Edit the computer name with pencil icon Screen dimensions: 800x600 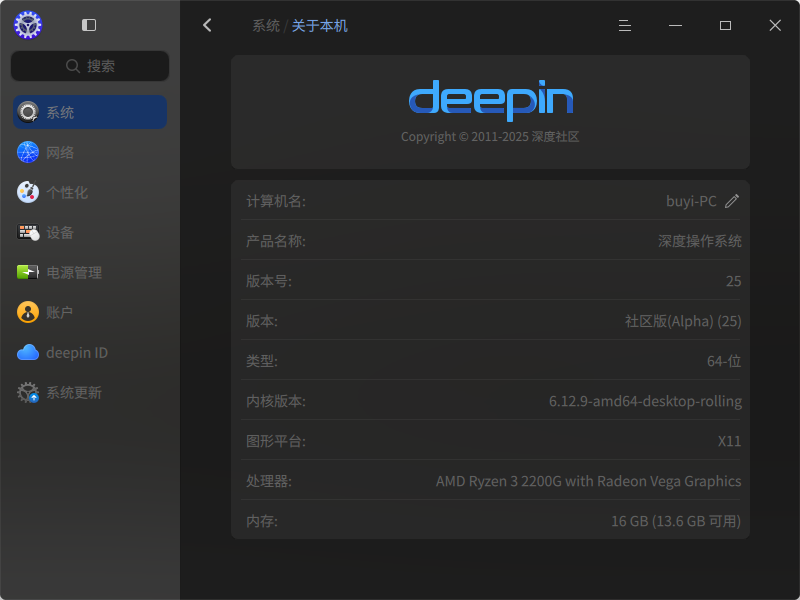coord(732,201)
